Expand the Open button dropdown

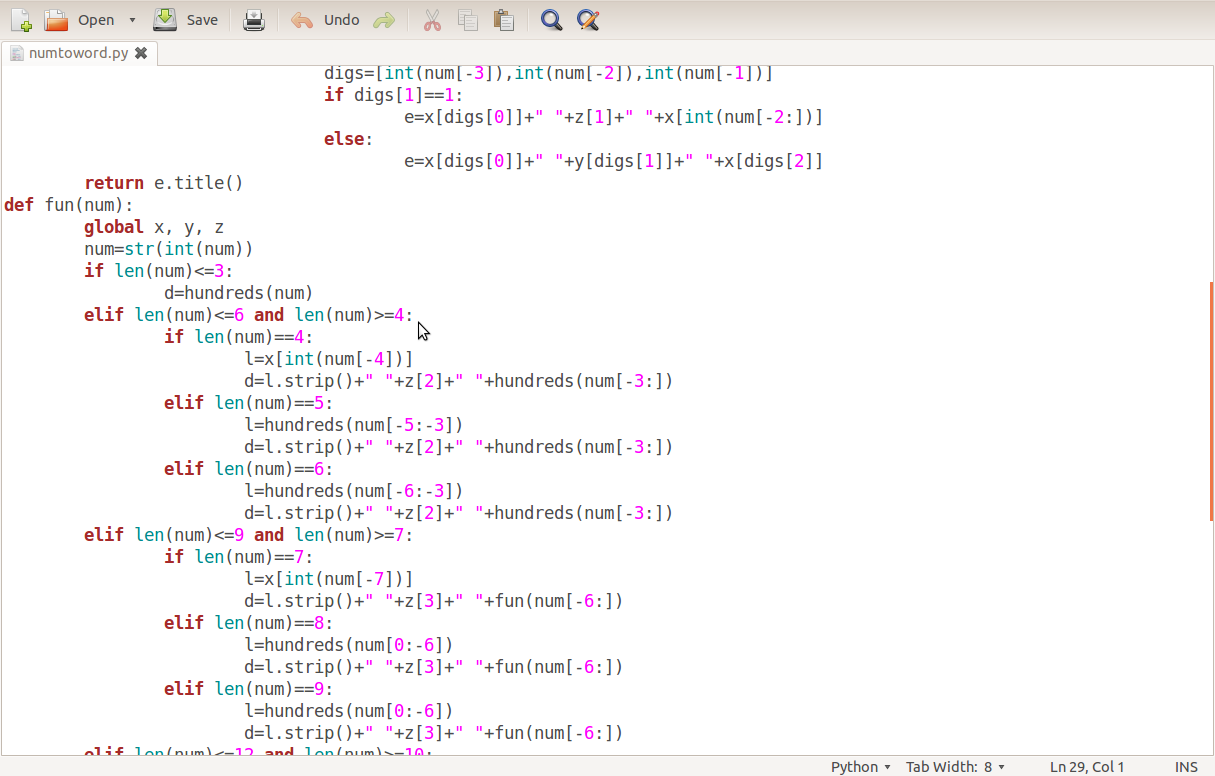[131, 19]
